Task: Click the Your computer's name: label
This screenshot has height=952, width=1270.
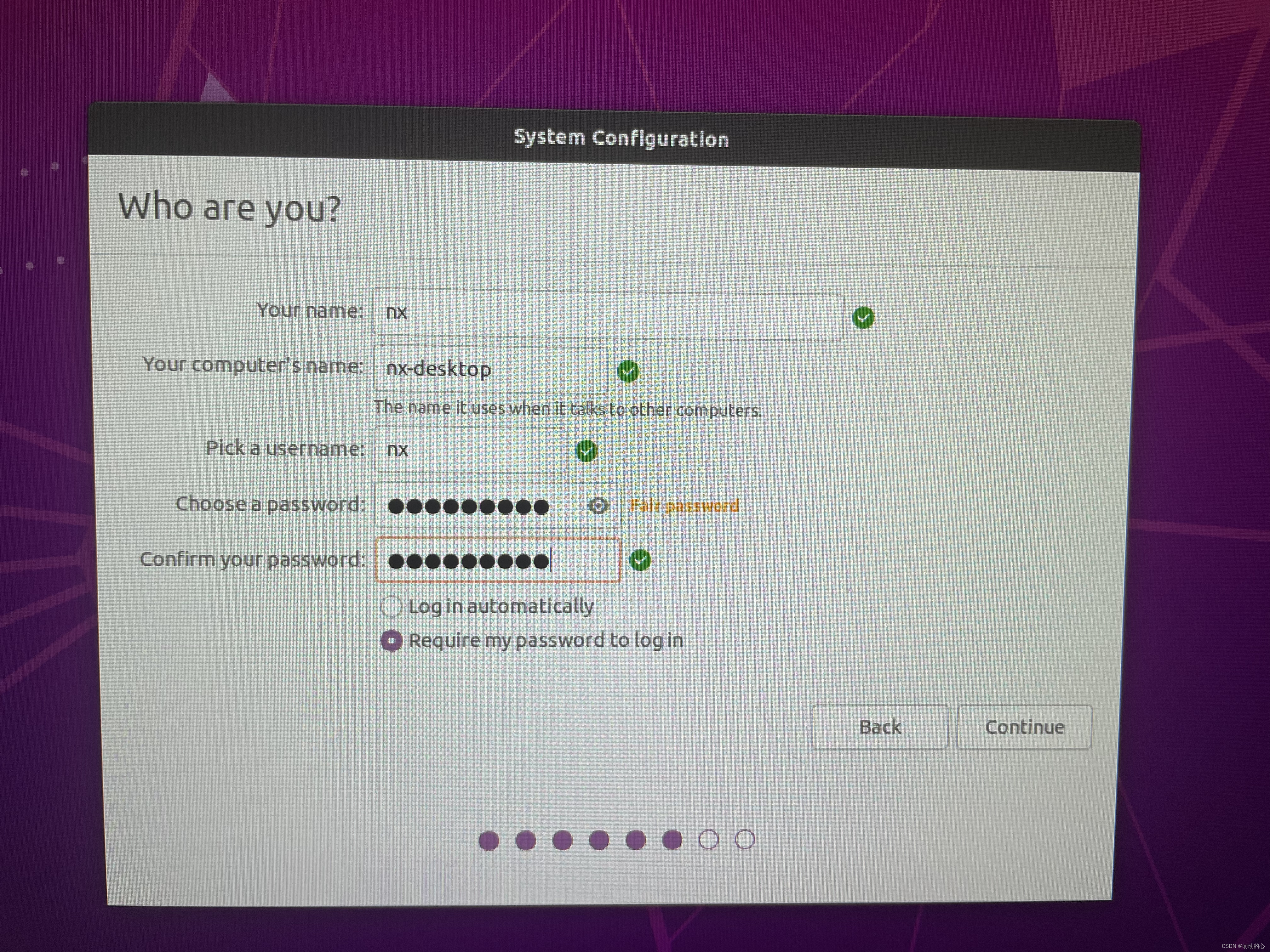Action: [253, 364]
